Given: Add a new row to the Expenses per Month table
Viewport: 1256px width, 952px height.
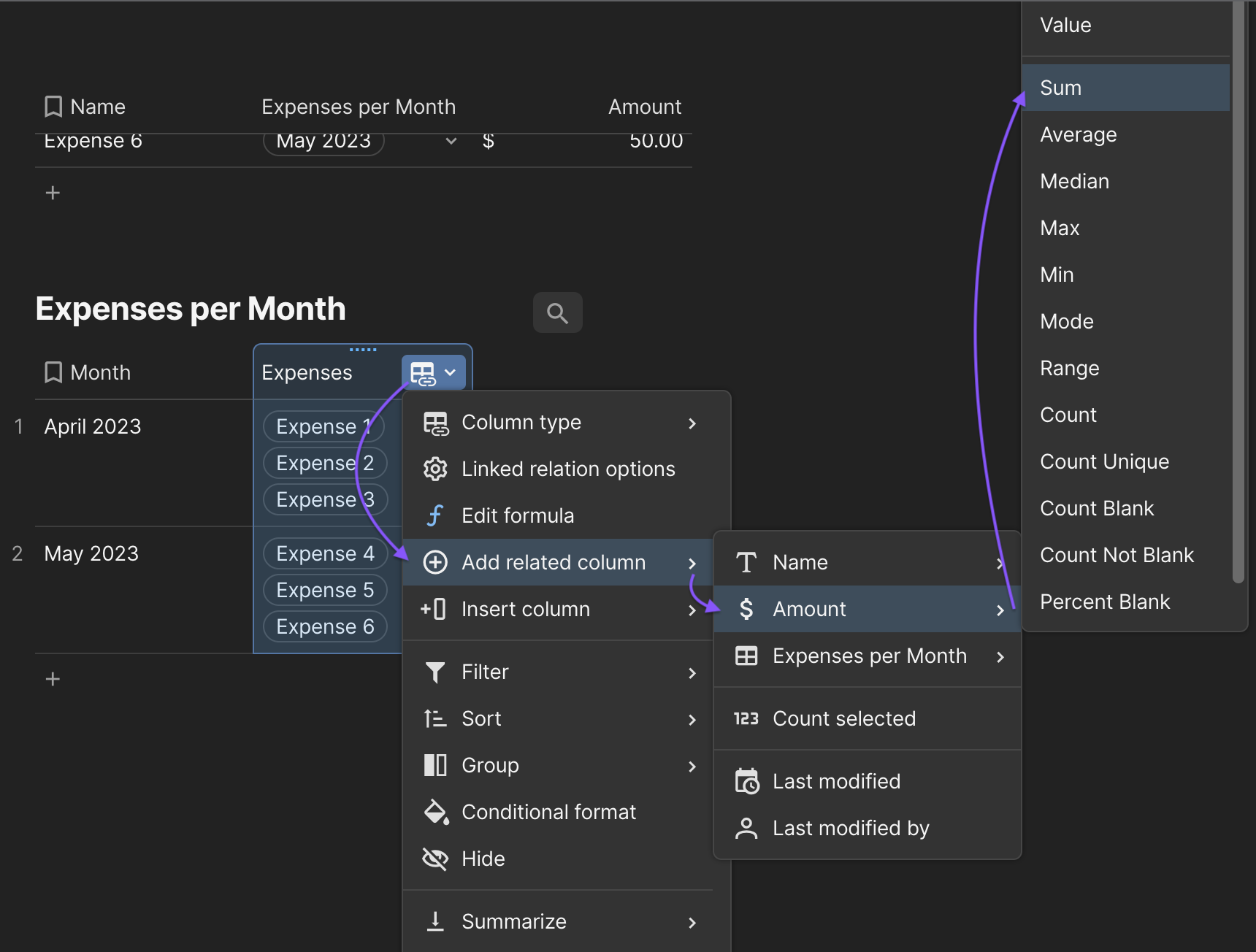Looking at the screenshot, I should click(x=53, y=679).
